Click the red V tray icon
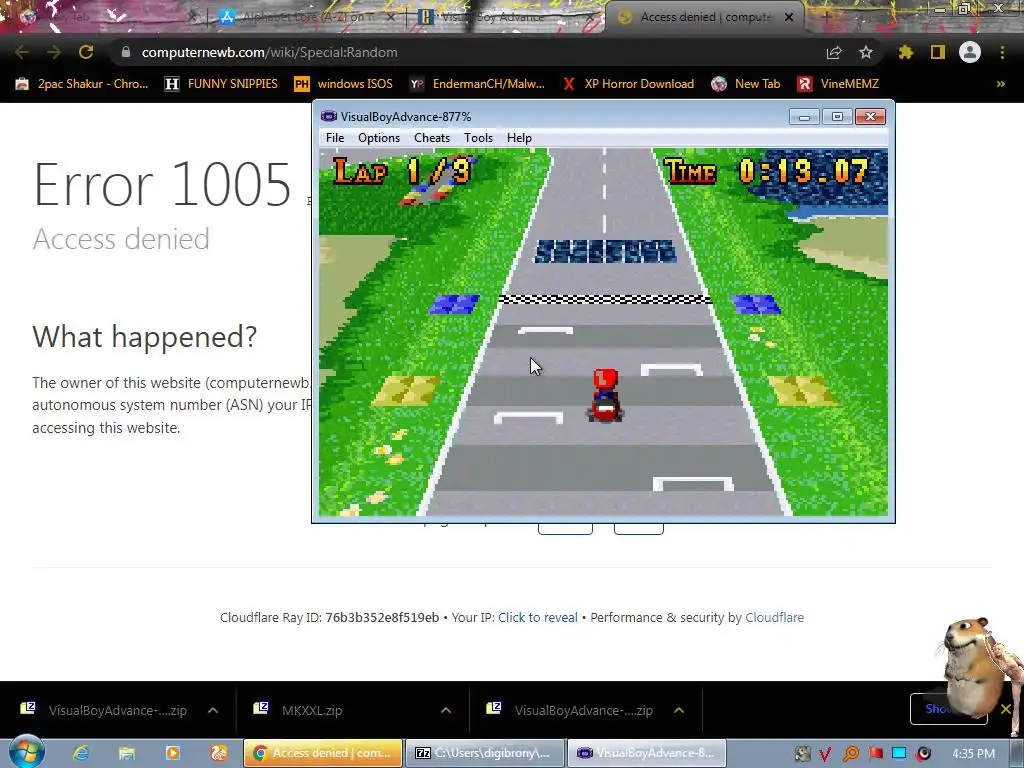 pos(826,754)
